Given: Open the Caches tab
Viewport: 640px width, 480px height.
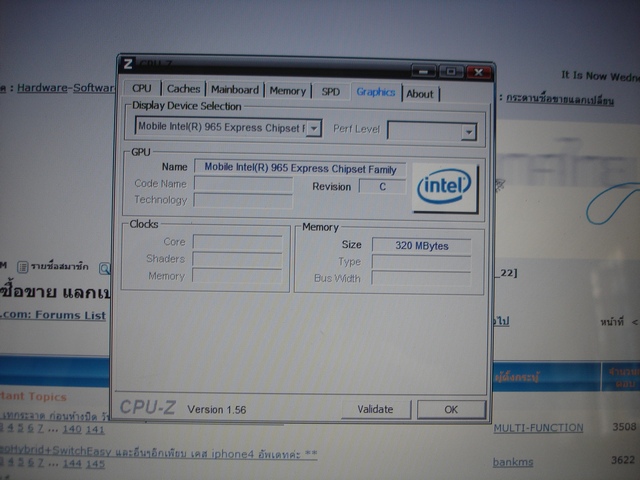Looking at the screenshot, I should pos(183,89).
